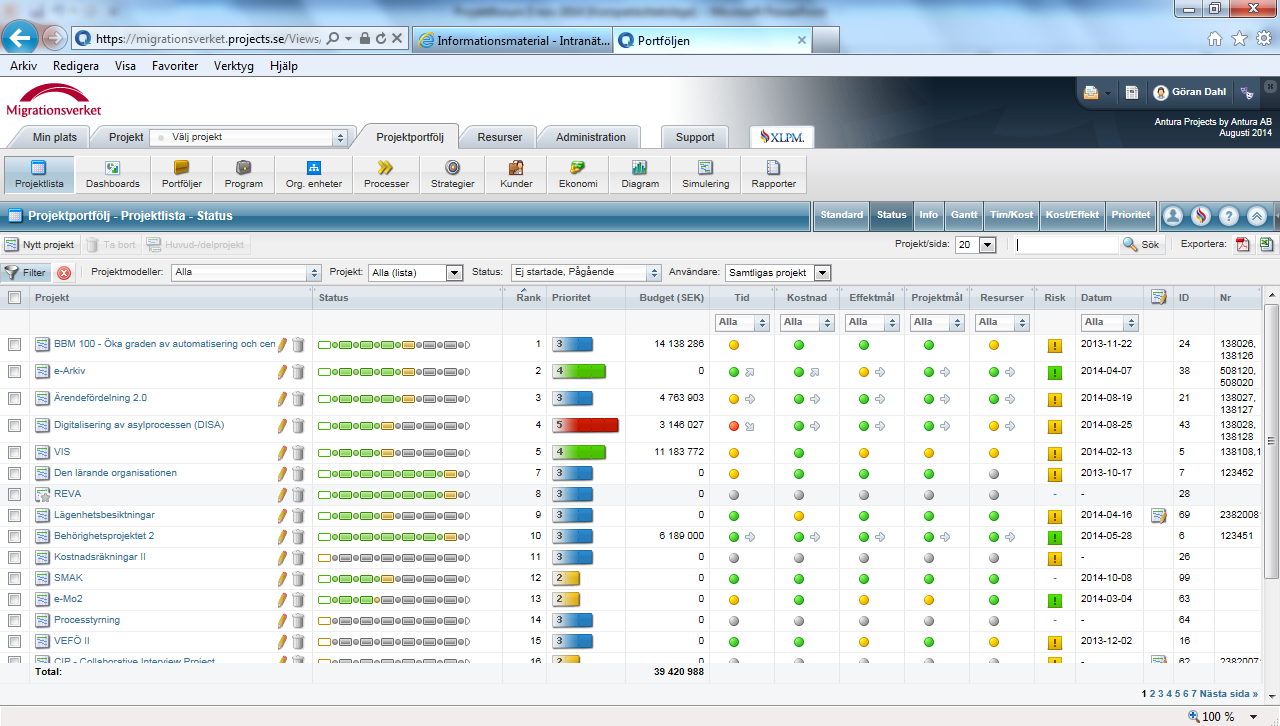
Task: Open the Dashboards view
Action: click(x=112, y=174)
